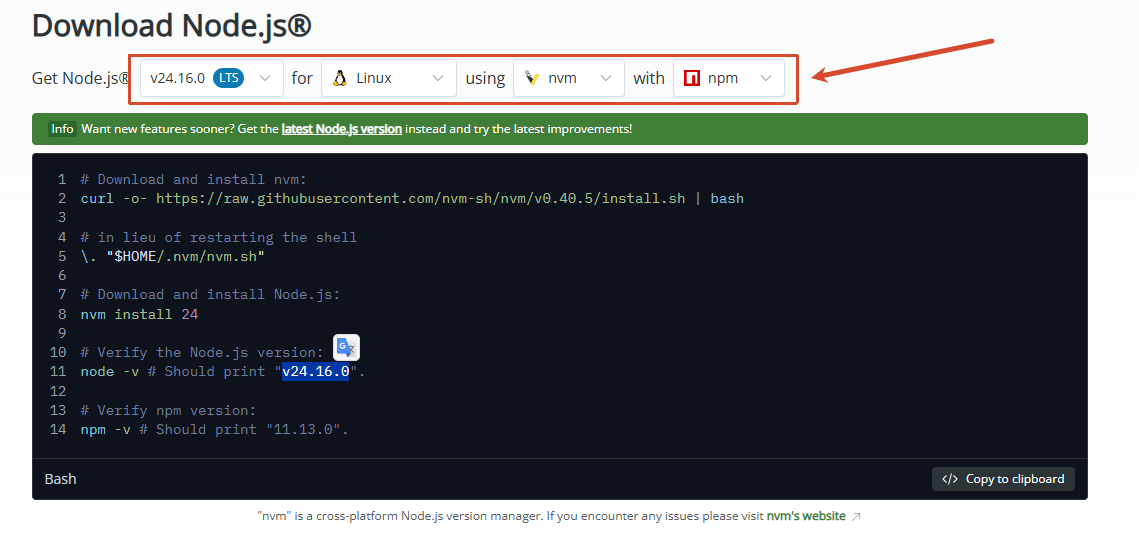Click the external arrow after nvm's website
The image size is (1139, 534).
(x=856, y=517)
